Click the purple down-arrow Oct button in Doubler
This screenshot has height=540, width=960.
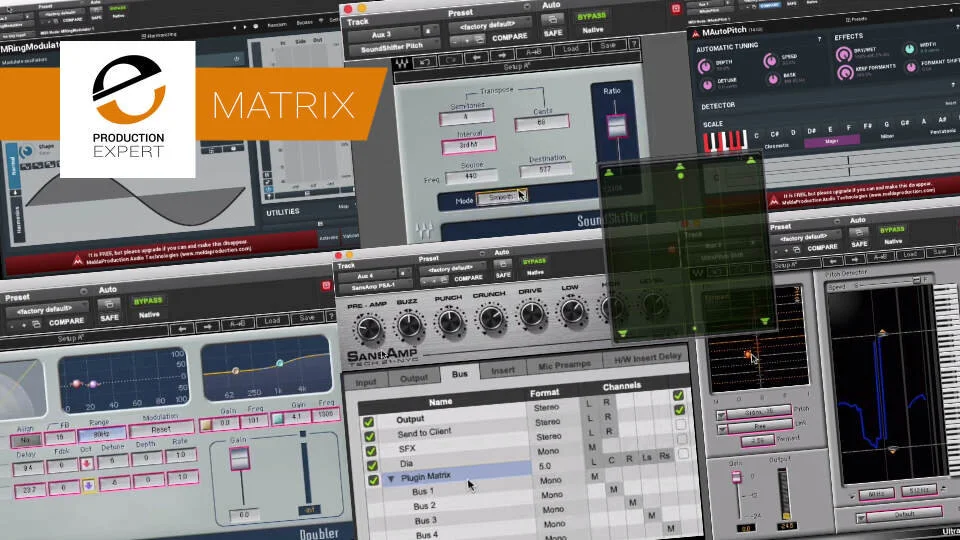(x=88, y=486)
